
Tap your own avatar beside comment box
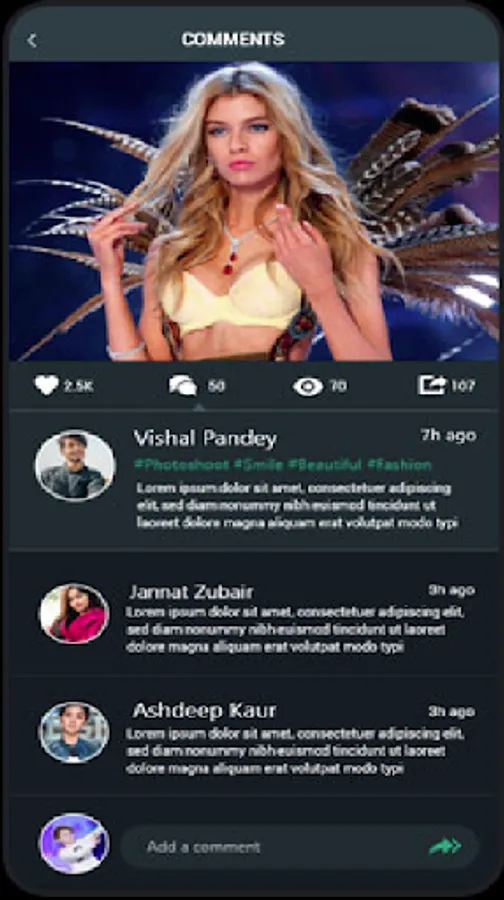tap(74, 843)
